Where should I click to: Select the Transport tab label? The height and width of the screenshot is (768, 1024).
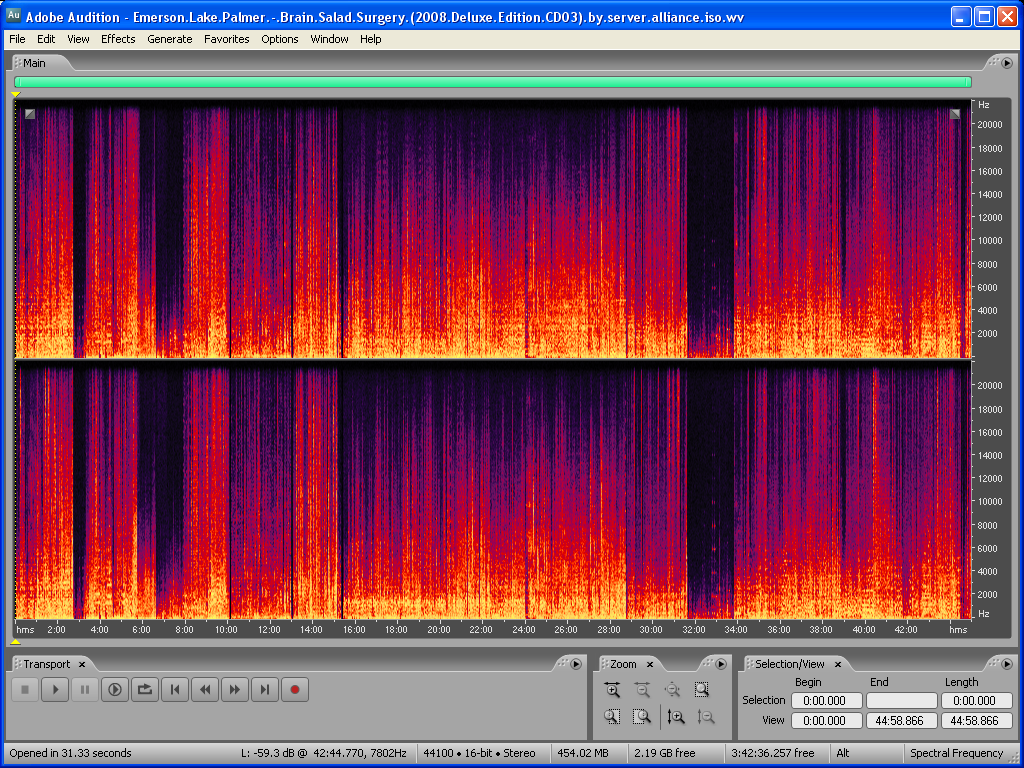[46, 664]
